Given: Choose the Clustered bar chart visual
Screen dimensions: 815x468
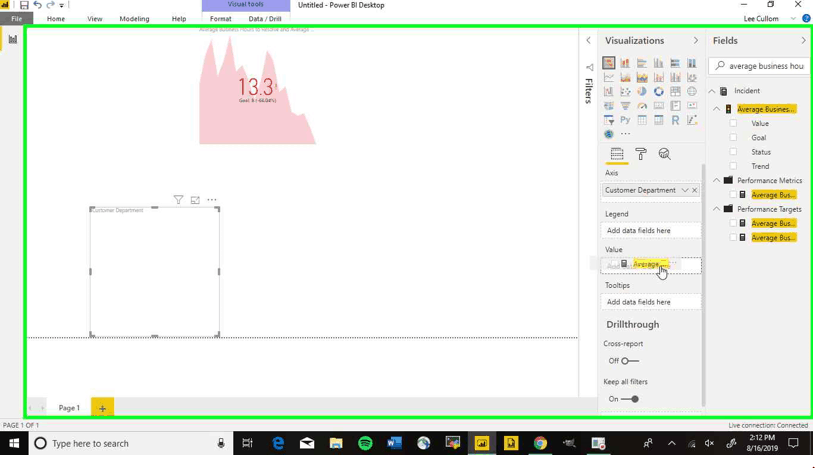Looking at the screenshot, I should coord(642,63).
